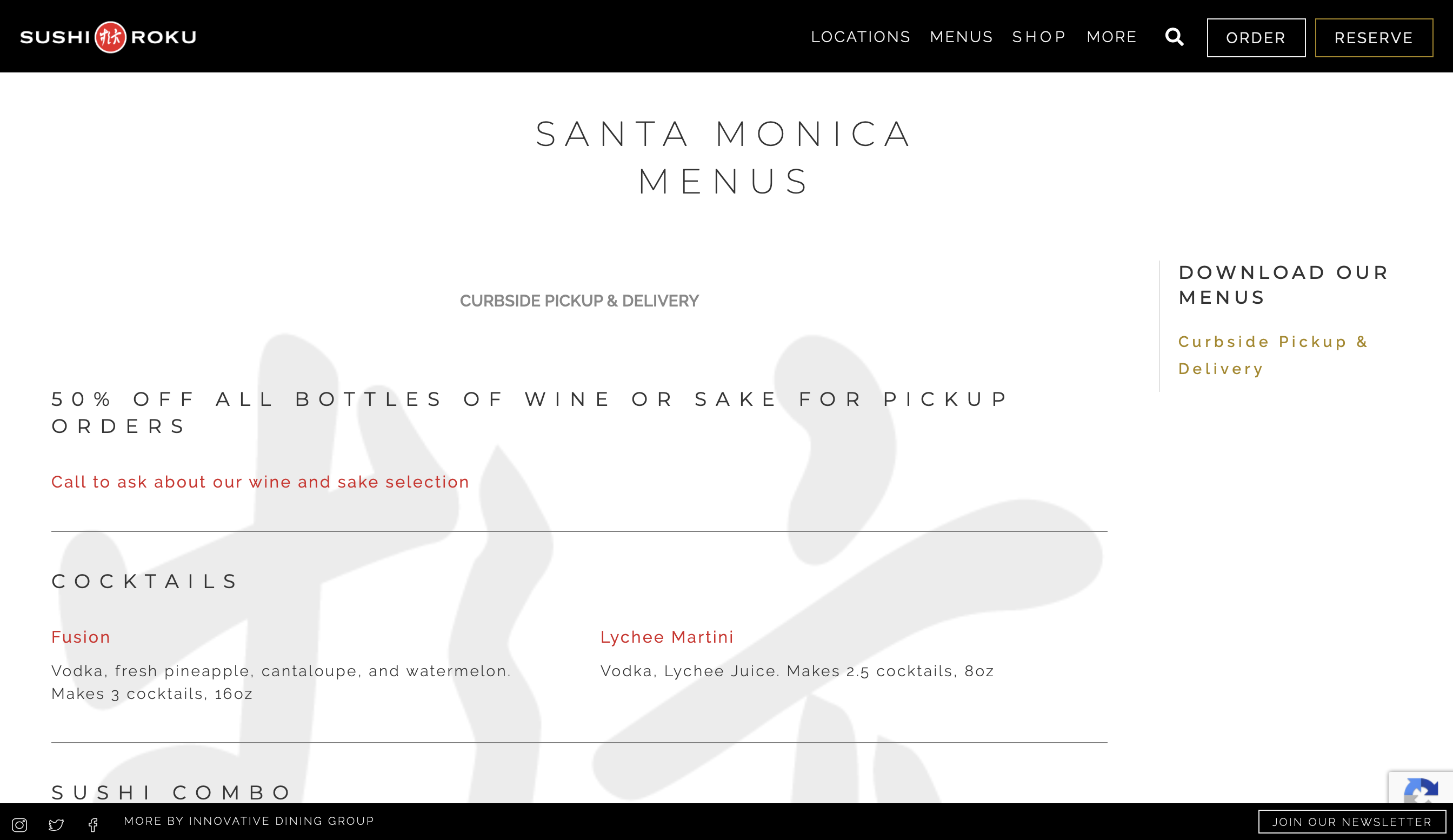This screenshot has height=840, width=1453.
Task: Click the Santa Monica Menus heading
Action: coord(724,157)
